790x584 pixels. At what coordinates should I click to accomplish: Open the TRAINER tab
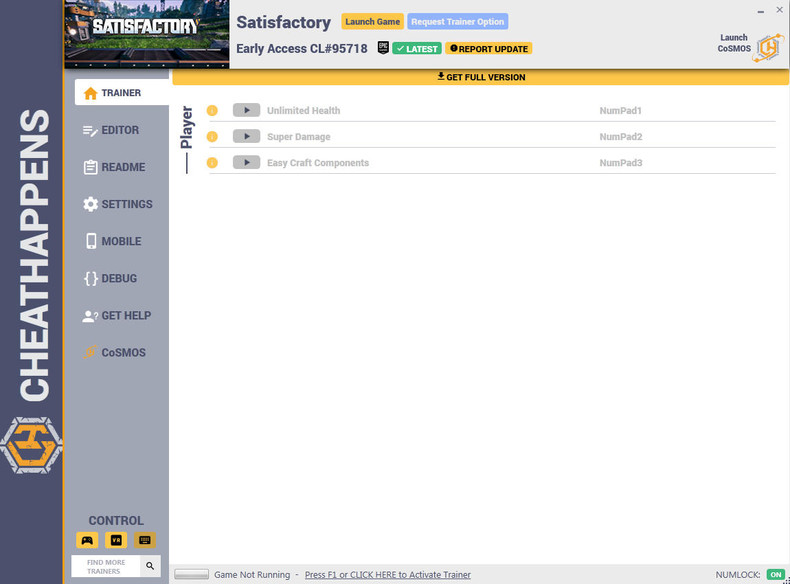122,93
